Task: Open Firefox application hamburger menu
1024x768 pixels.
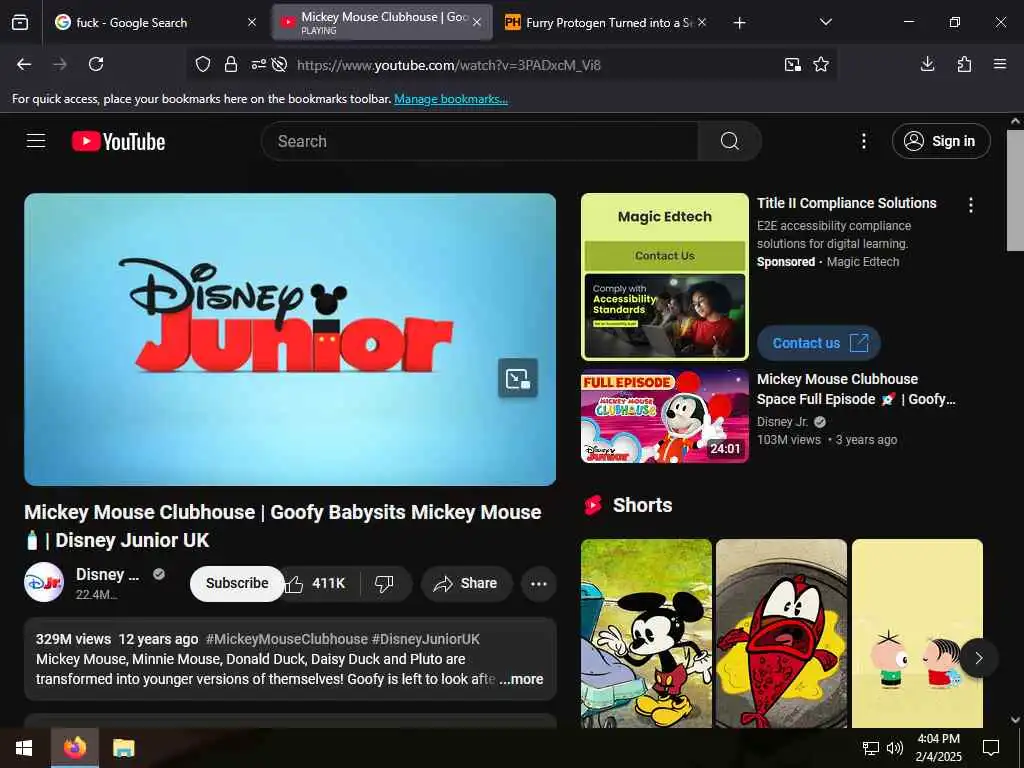Action: tap(1000, 64)
